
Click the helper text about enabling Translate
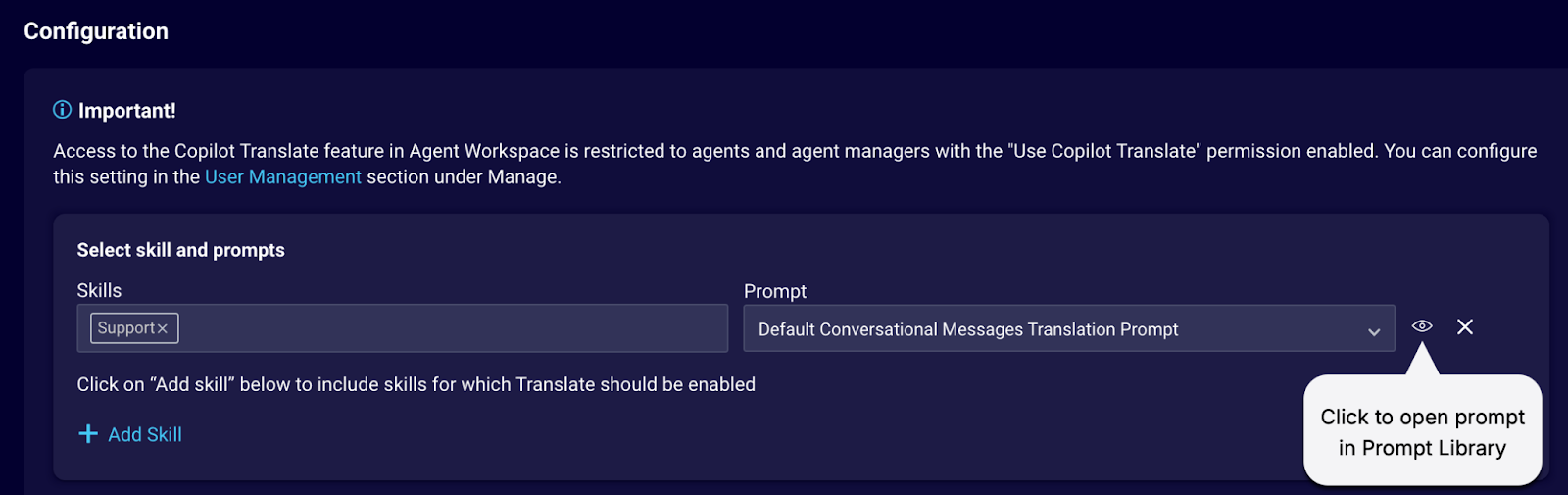tap(416, 385)
